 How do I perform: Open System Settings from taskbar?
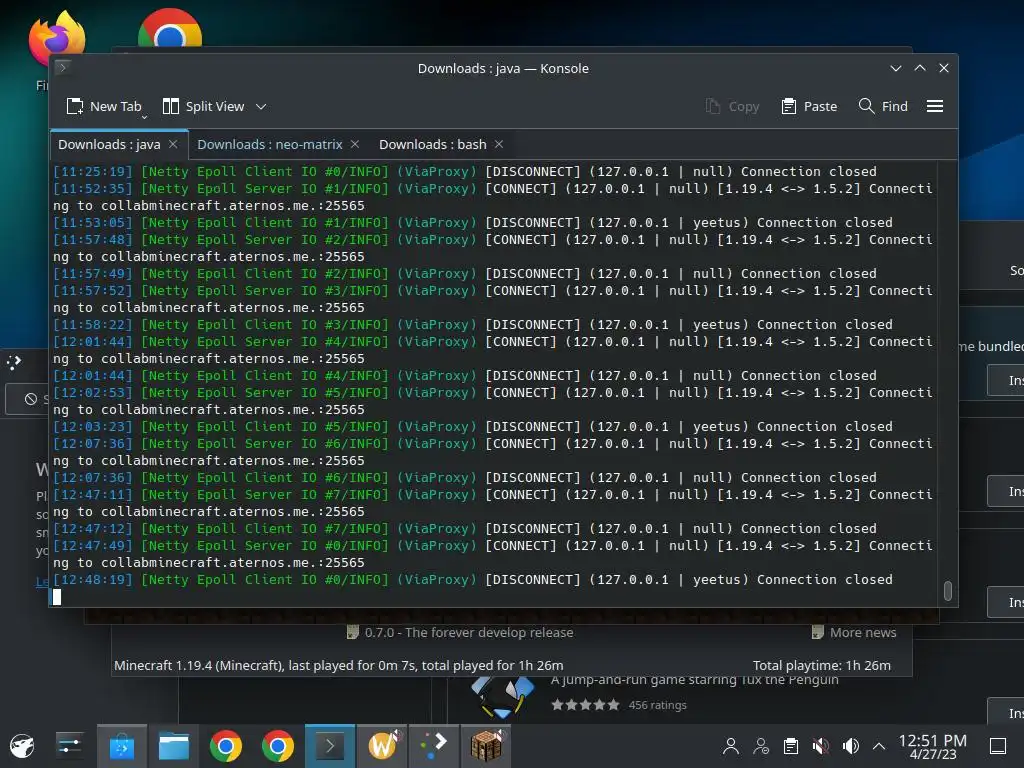pyautogui.click(x=69, y=746)
